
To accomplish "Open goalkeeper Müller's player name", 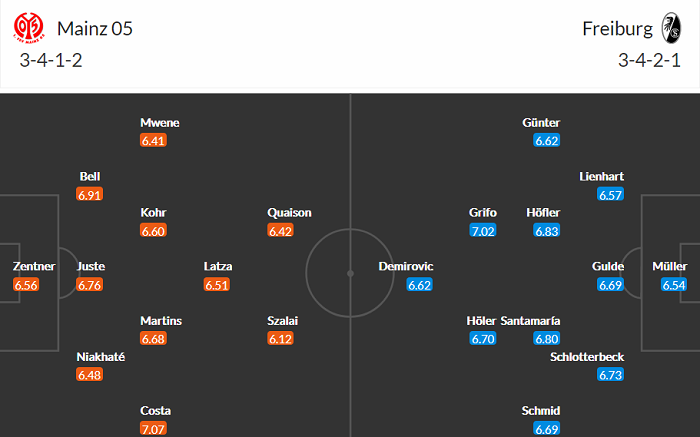I will pos(669,267).
